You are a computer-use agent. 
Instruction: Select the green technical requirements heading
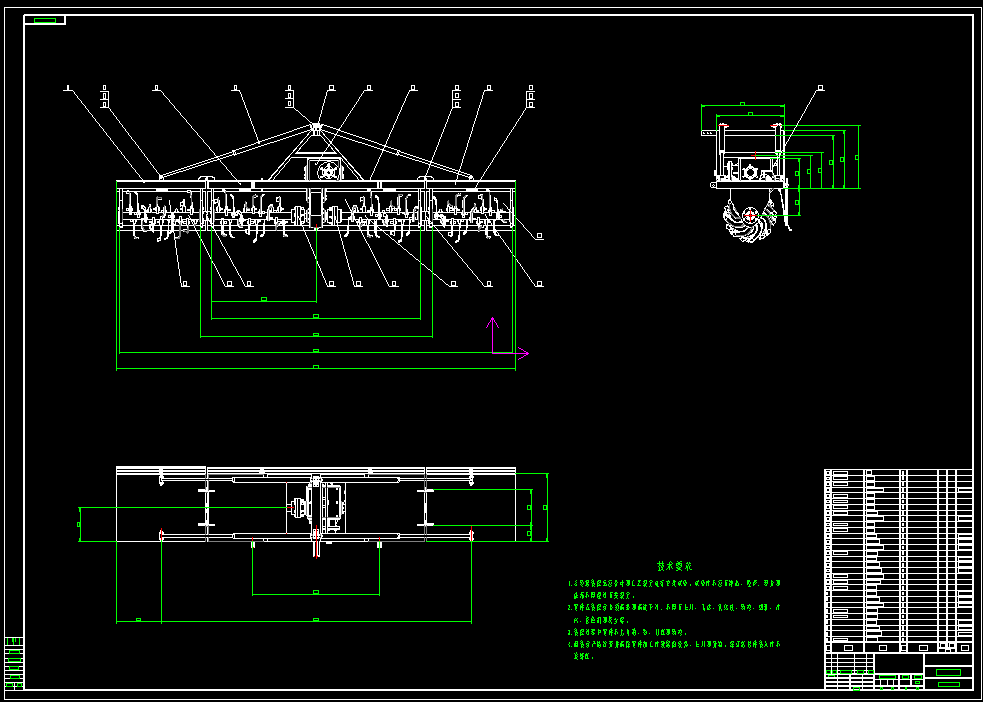pyautogui.click(x=675, y=567)
